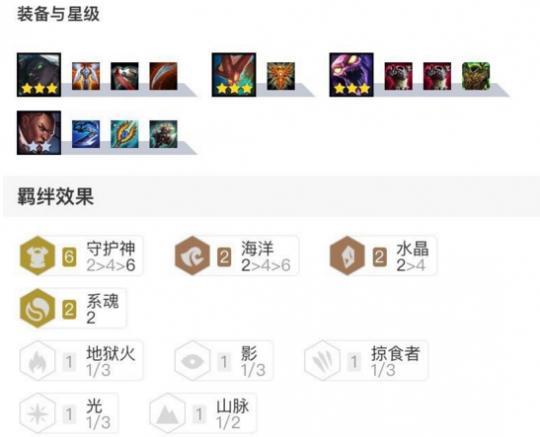Click the inactive 地狱火 flame trait

[x=38, y=361]
